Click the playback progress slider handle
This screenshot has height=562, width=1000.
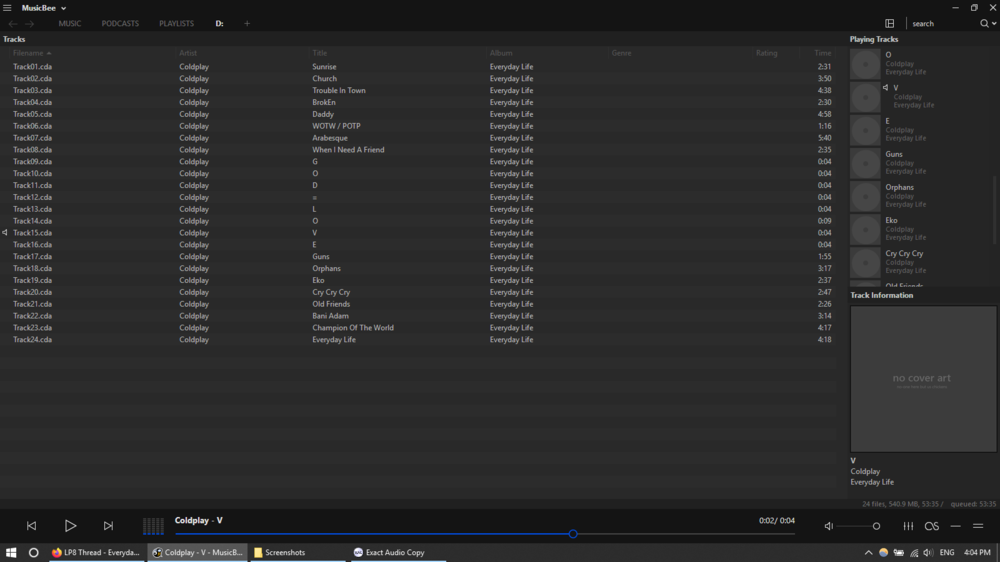(x=573, y=534)
